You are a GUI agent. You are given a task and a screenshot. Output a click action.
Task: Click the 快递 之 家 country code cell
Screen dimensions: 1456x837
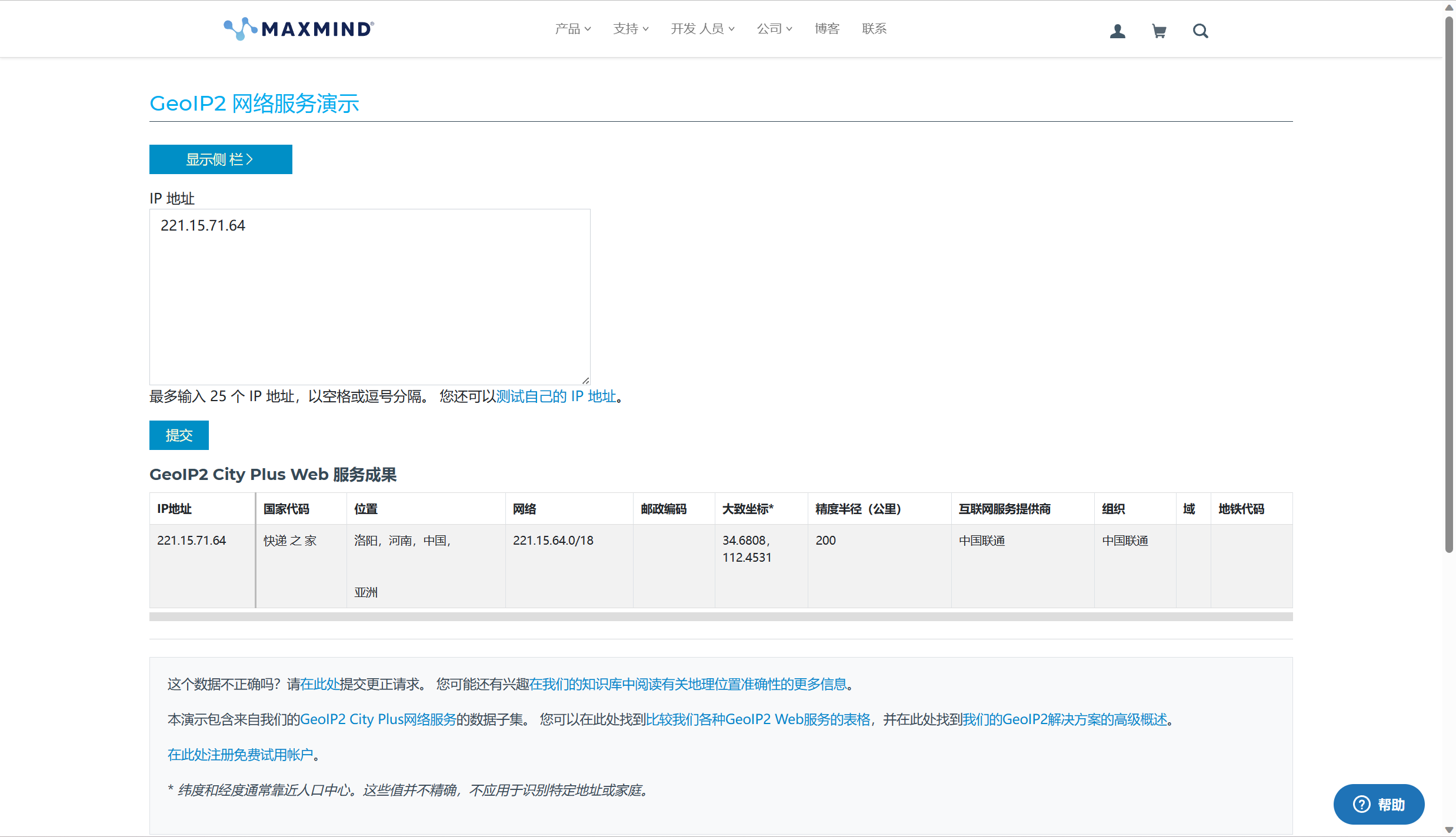(301, 566)
